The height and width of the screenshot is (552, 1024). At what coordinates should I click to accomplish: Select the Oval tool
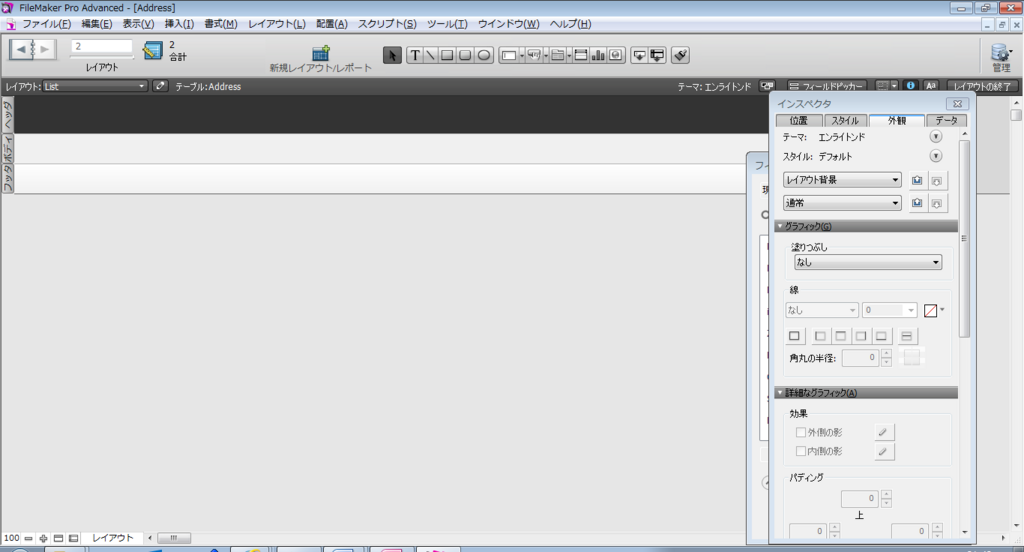click(483, 56)
